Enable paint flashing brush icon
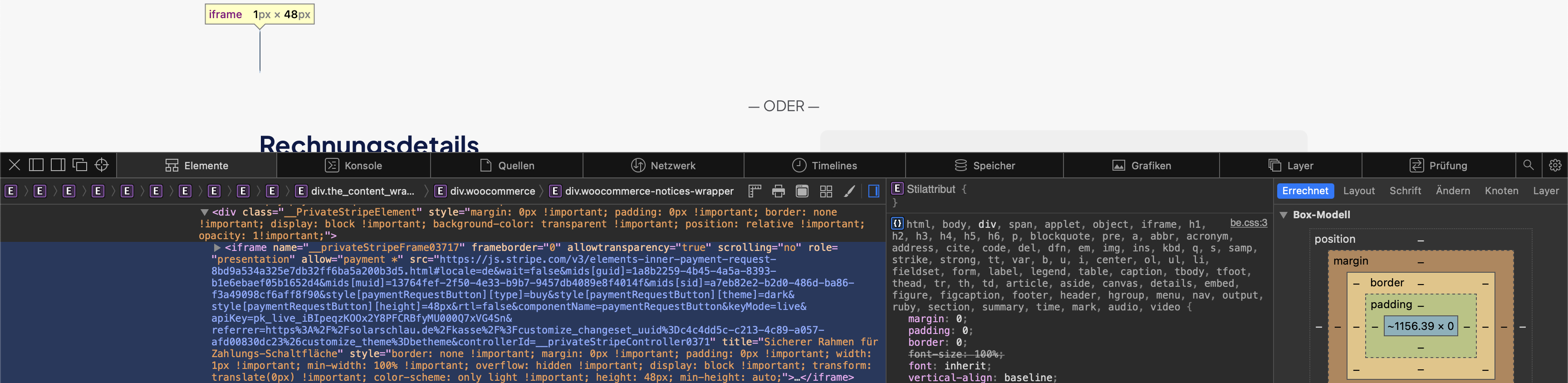 coord(850,191)
